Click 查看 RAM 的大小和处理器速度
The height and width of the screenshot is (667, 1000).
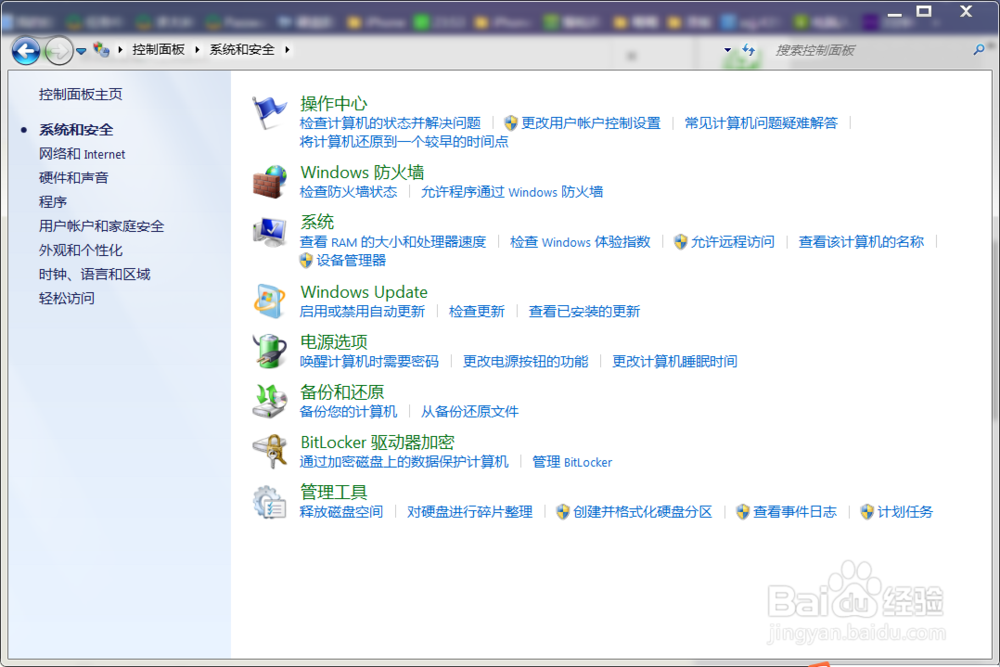(393, 242)
